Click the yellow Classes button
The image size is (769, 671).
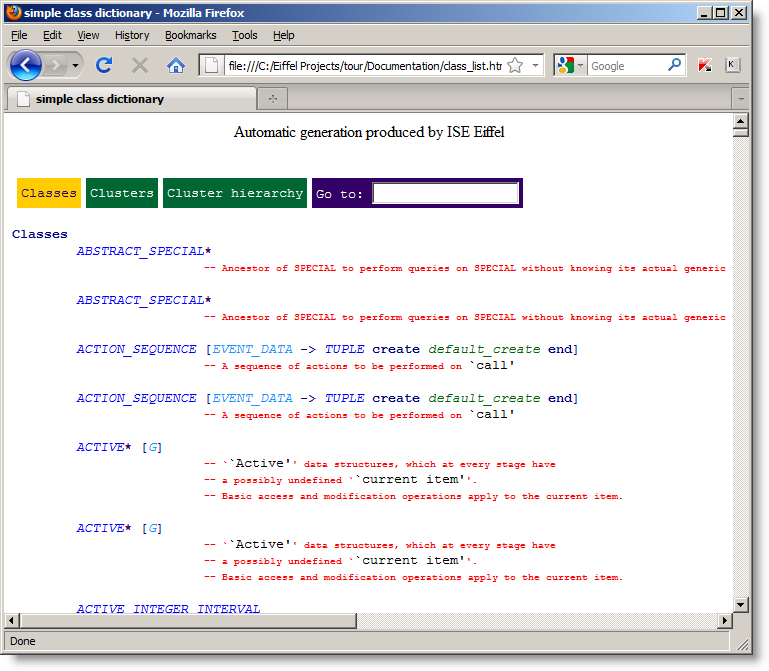coord(49,193)
